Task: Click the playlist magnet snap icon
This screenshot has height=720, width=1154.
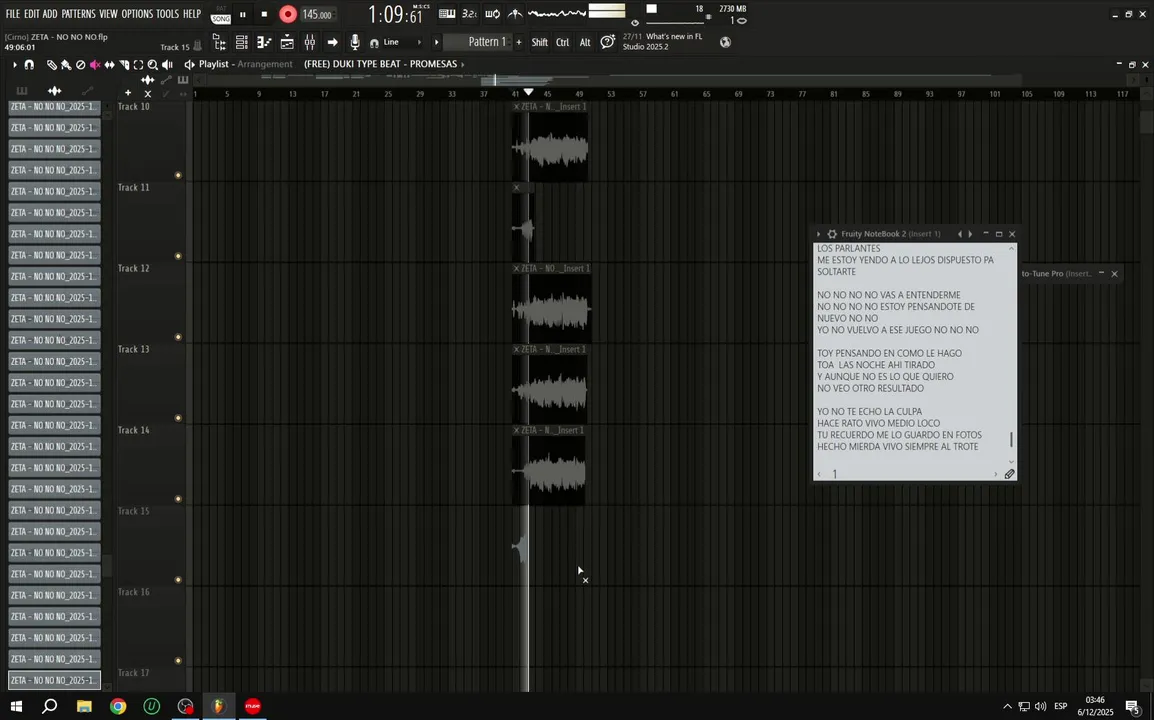Action: [29, 65]
